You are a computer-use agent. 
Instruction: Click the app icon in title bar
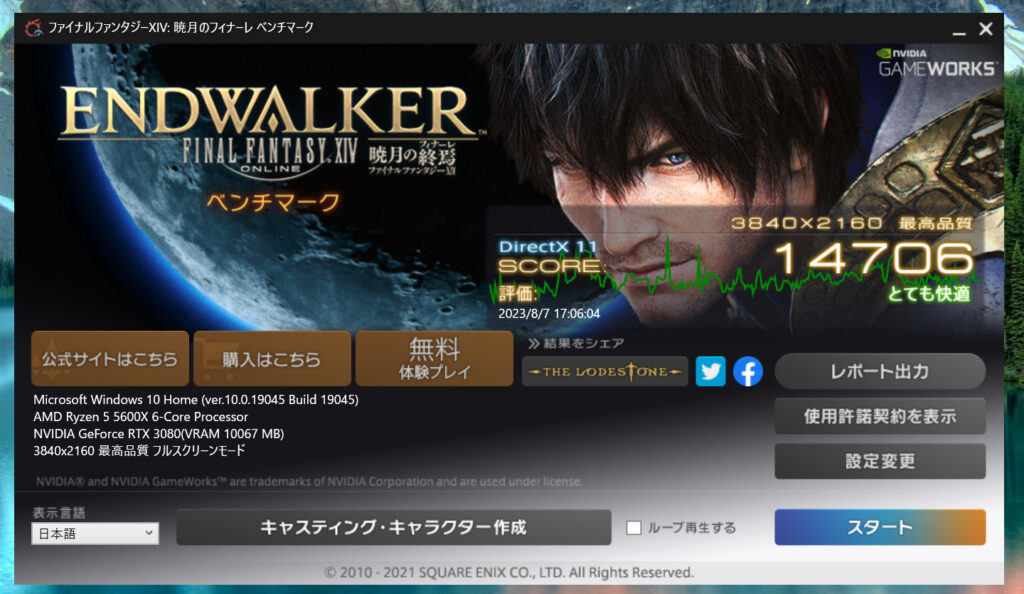click(x=33, y=28)
